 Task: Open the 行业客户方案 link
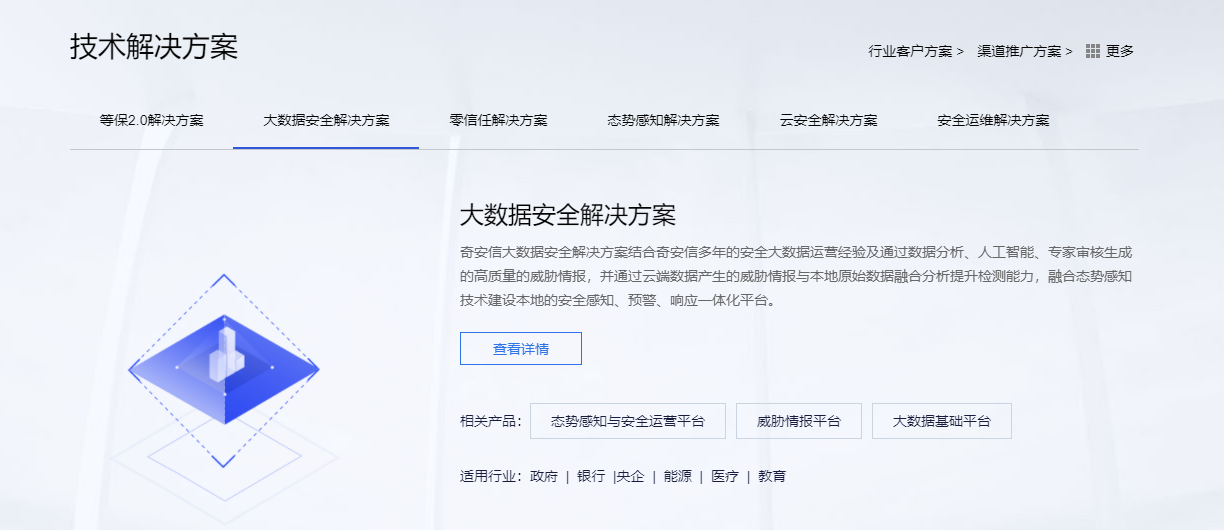pyautogui.click(x=916, y=51)
